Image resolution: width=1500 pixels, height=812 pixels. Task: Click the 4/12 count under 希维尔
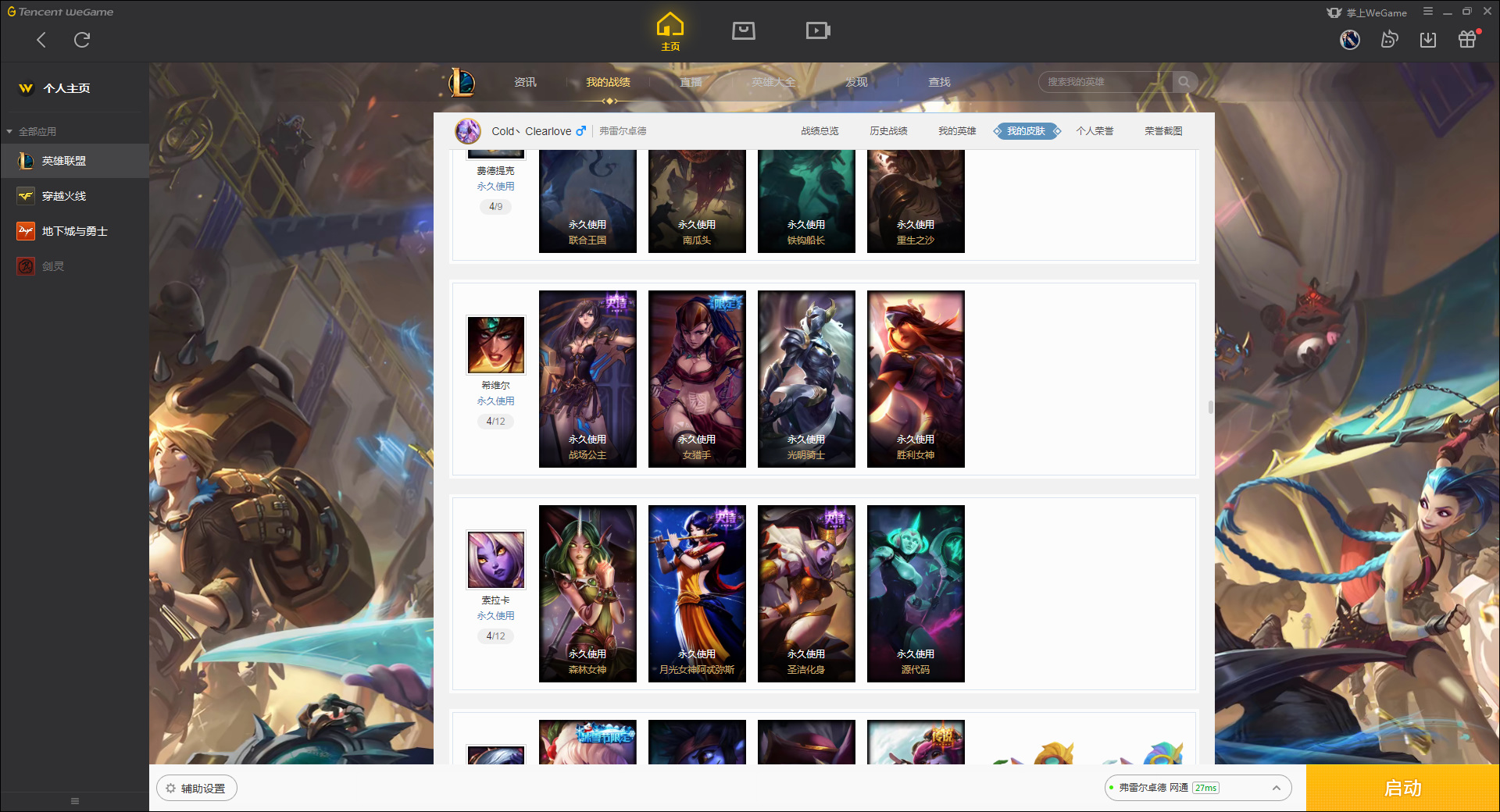click(x=496, y=422)
